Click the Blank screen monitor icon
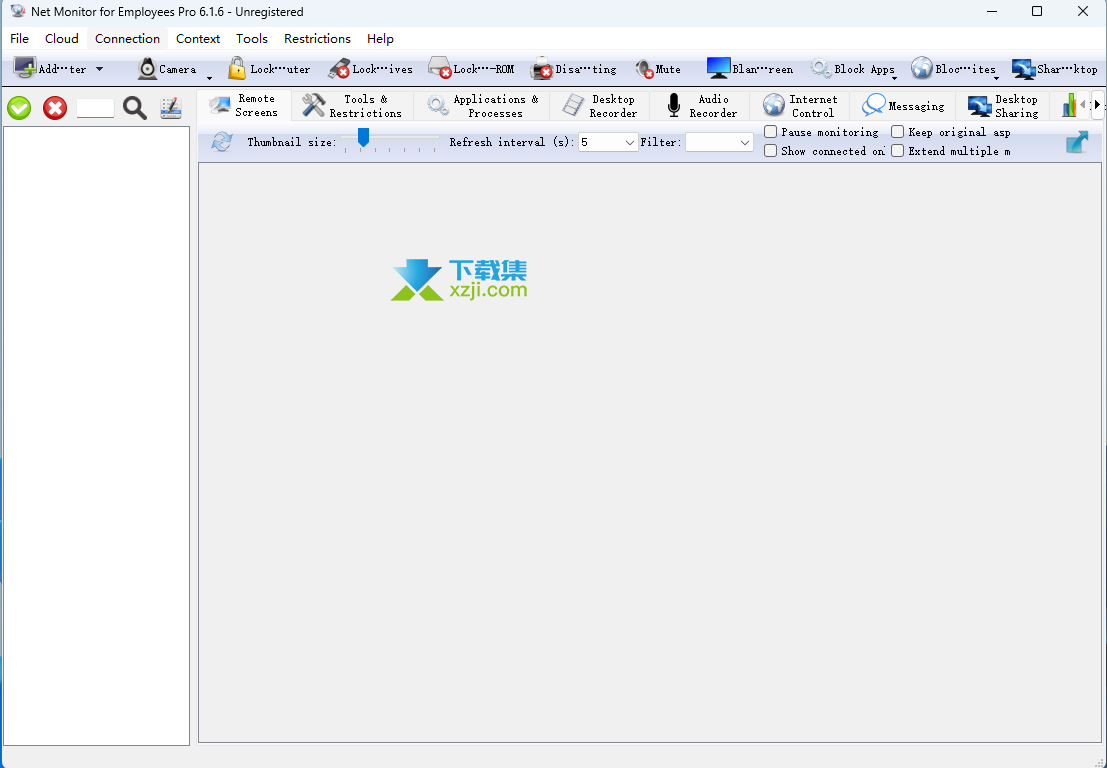 pos(718,68)
